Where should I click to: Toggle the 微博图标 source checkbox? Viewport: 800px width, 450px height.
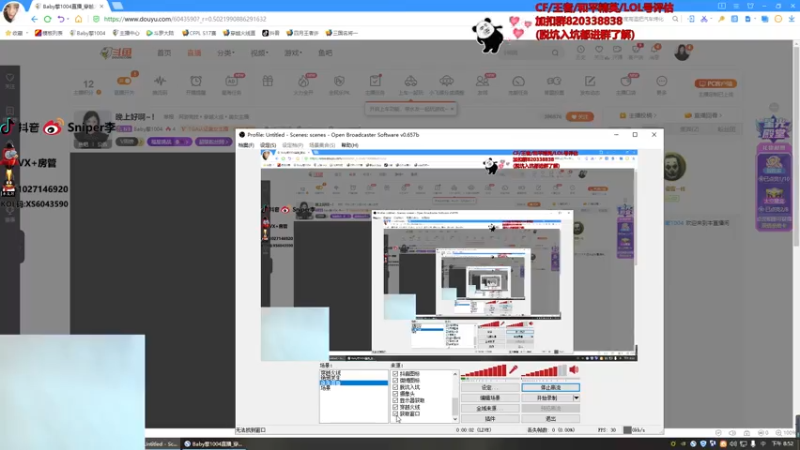(395, 381)
